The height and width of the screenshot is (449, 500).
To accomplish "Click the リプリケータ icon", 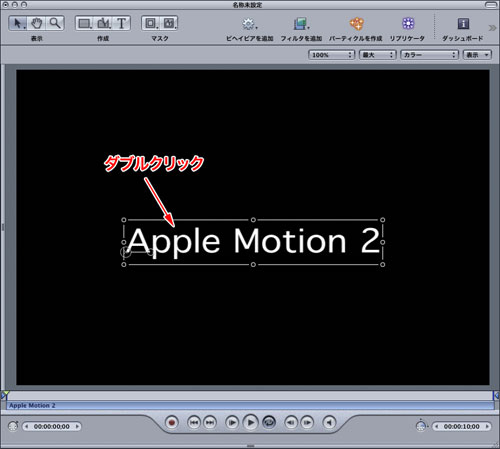I will 408,23.
